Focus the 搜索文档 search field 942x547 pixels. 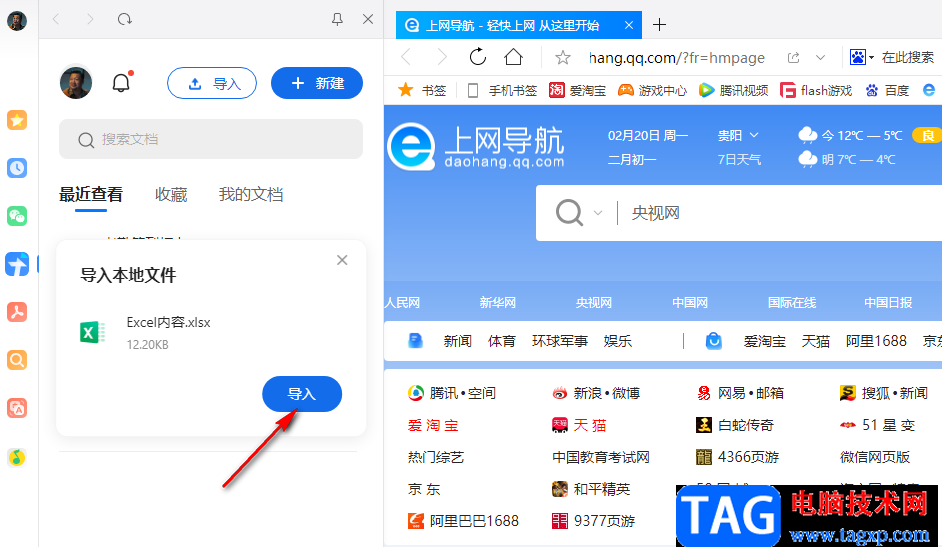[211, 139]
